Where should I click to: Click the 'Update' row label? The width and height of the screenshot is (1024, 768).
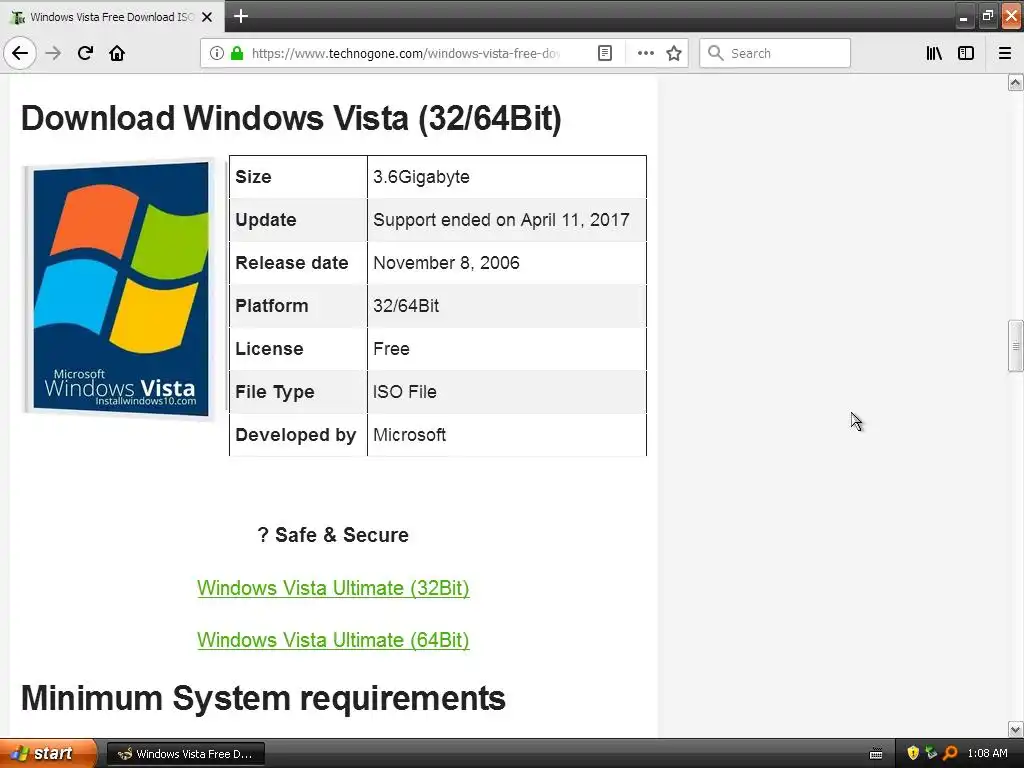point(266,220)
